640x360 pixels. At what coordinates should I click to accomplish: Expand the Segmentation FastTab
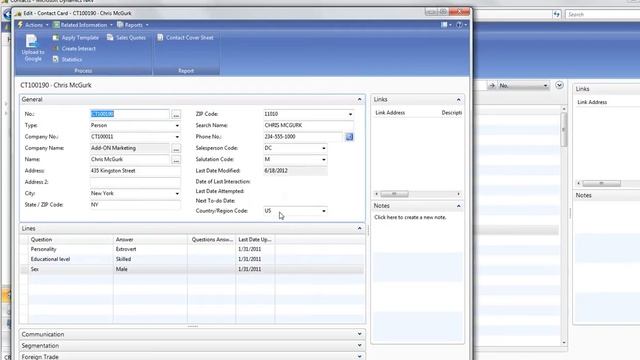[359, 345]
